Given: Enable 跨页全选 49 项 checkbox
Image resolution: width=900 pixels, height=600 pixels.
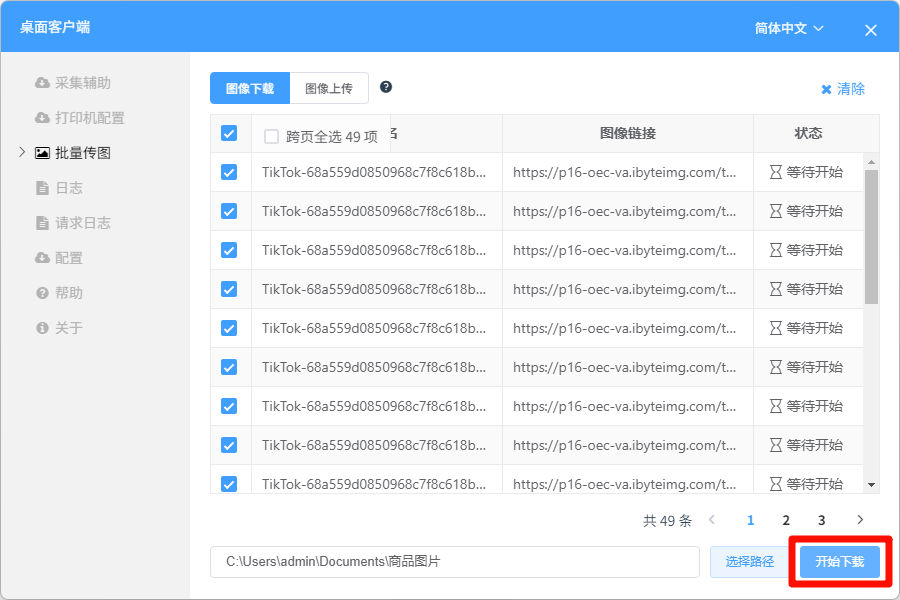Looking at the screenshot, I should (271, 137).
